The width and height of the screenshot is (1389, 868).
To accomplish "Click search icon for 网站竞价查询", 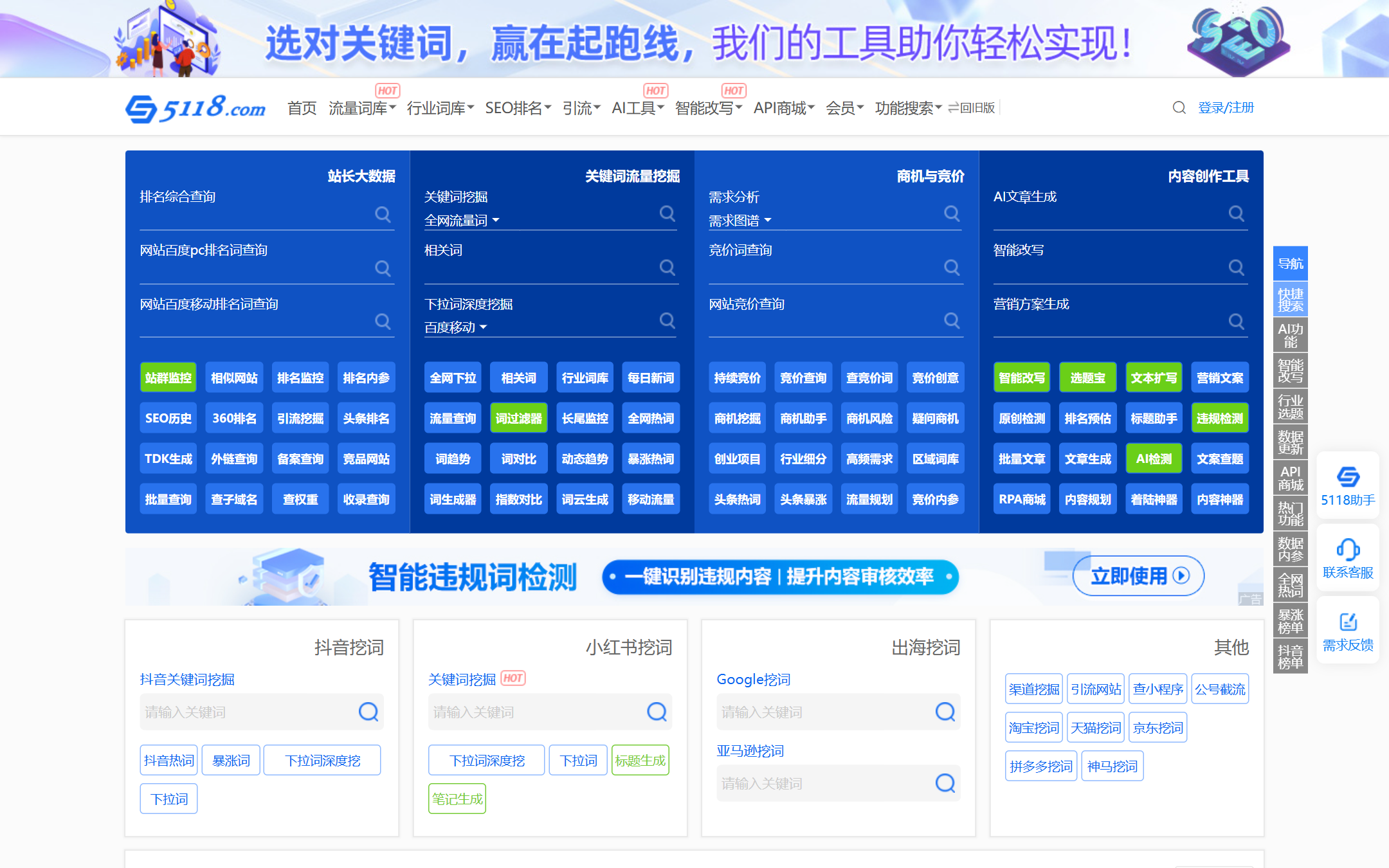I will tap(952, 321).
